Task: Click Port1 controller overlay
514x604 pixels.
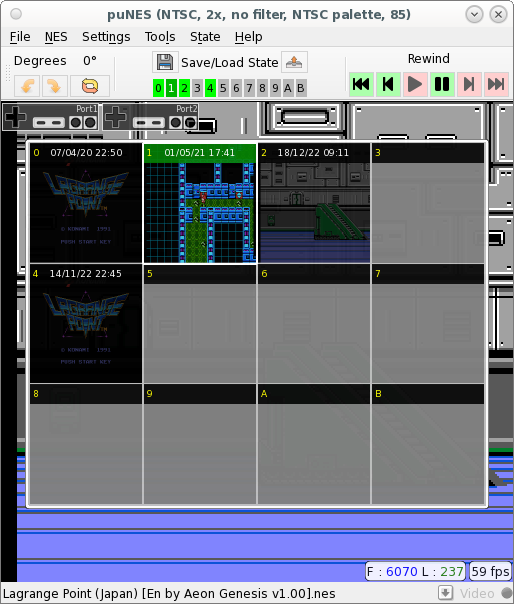Action: coord(50,117)
